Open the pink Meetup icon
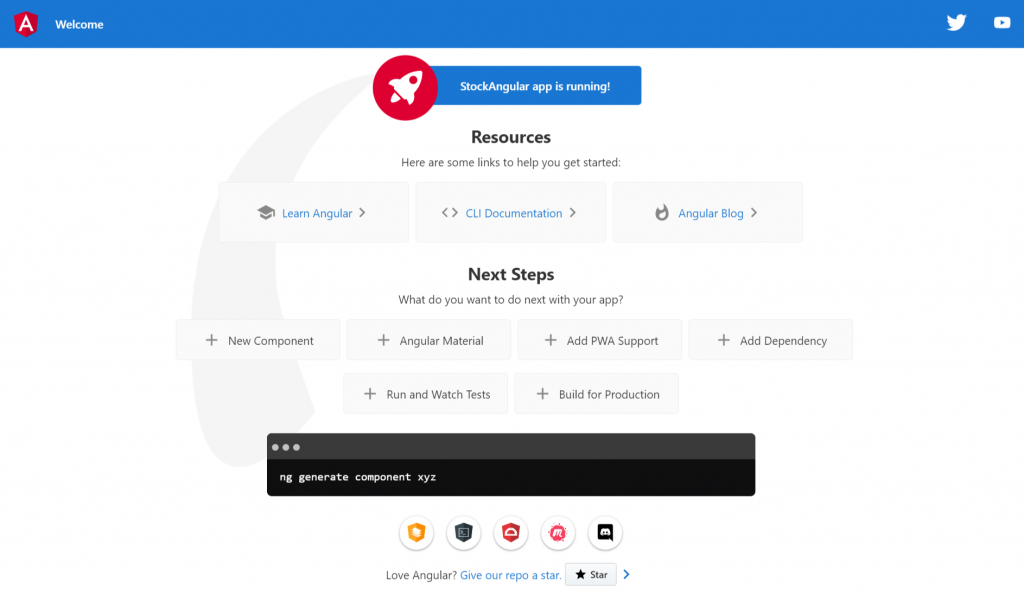 pyautogui.click(x=558, y=533)
